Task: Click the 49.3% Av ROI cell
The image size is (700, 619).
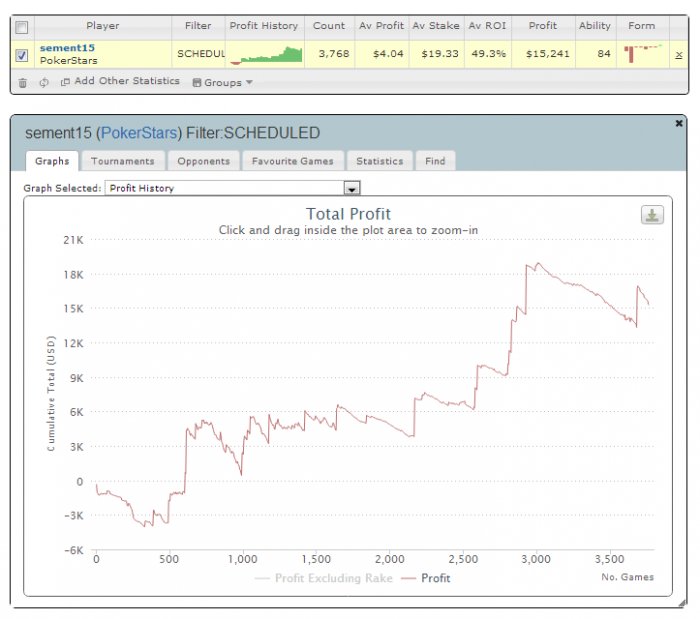Action: (488, 54)
